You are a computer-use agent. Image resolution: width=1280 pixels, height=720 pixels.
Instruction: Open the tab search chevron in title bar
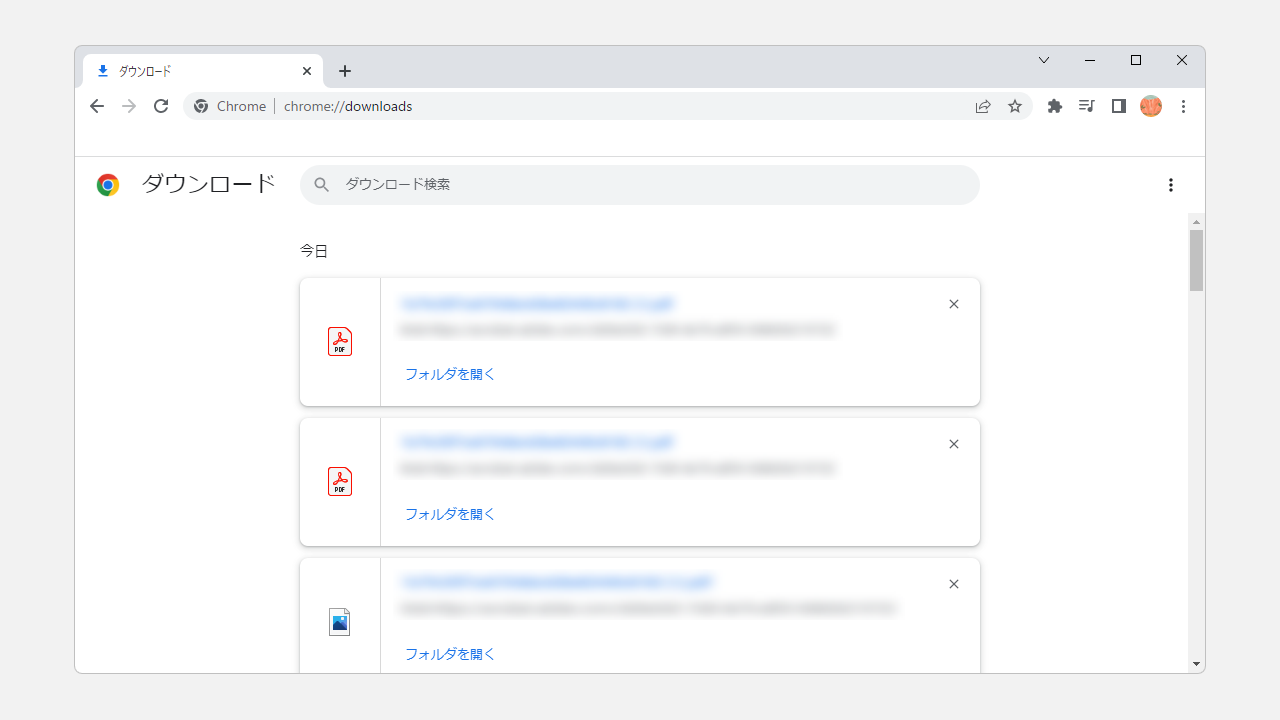tap(1044, 60)
